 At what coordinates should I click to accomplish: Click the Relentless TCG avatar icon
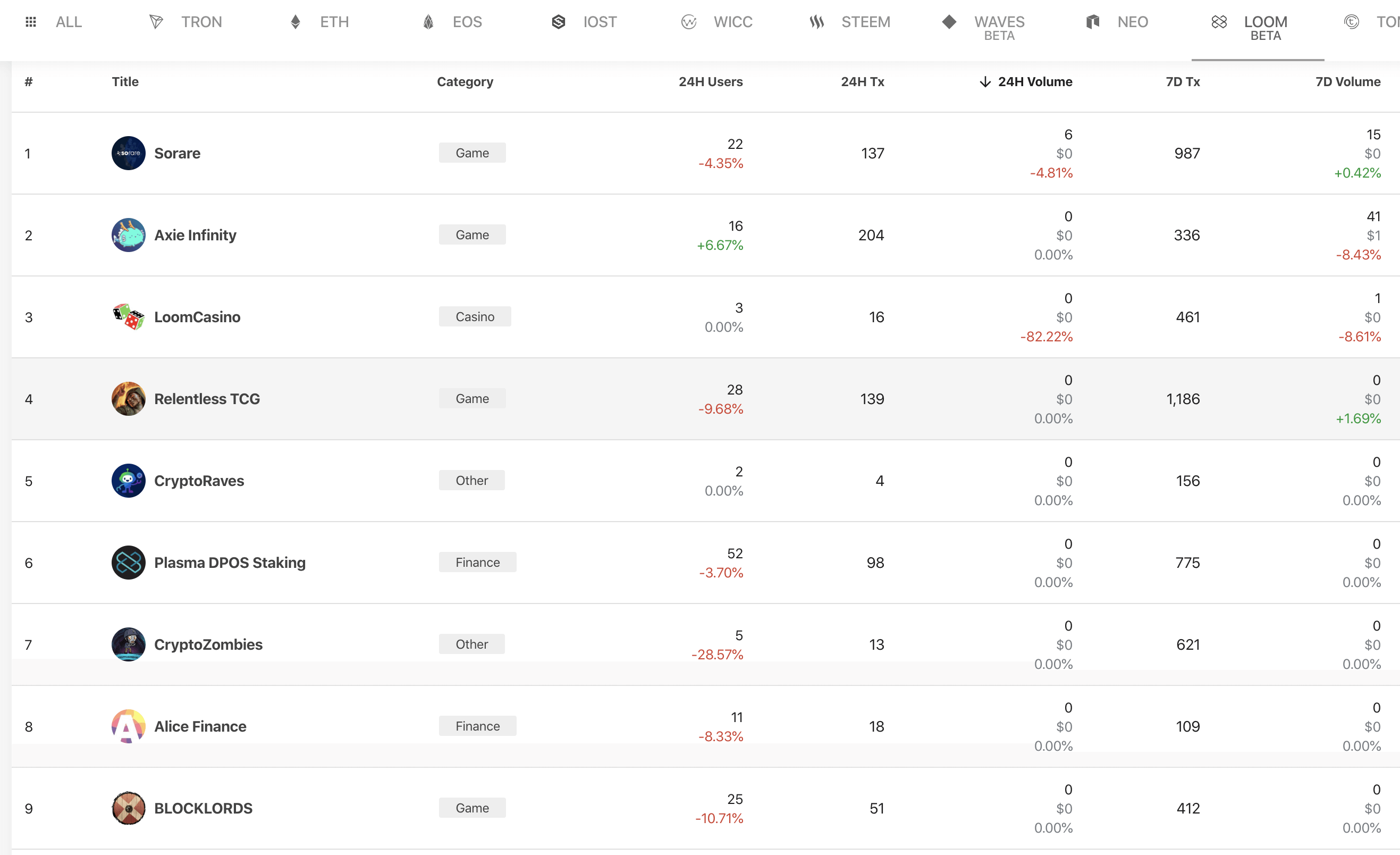coord(129,398)
